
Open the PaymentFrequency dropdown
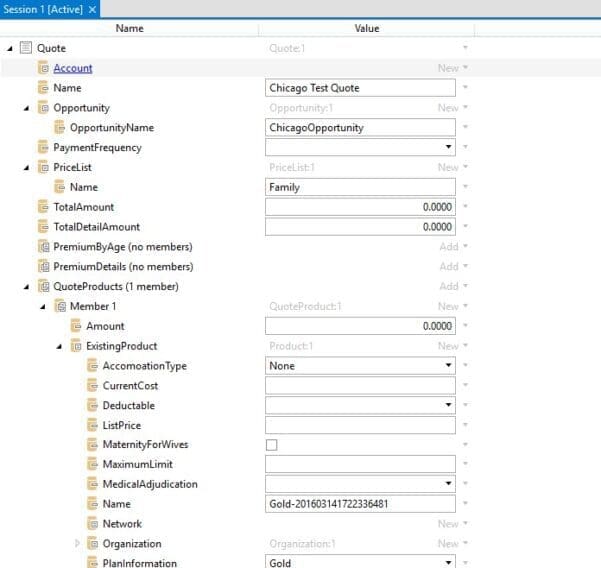[x=447, y=148]
